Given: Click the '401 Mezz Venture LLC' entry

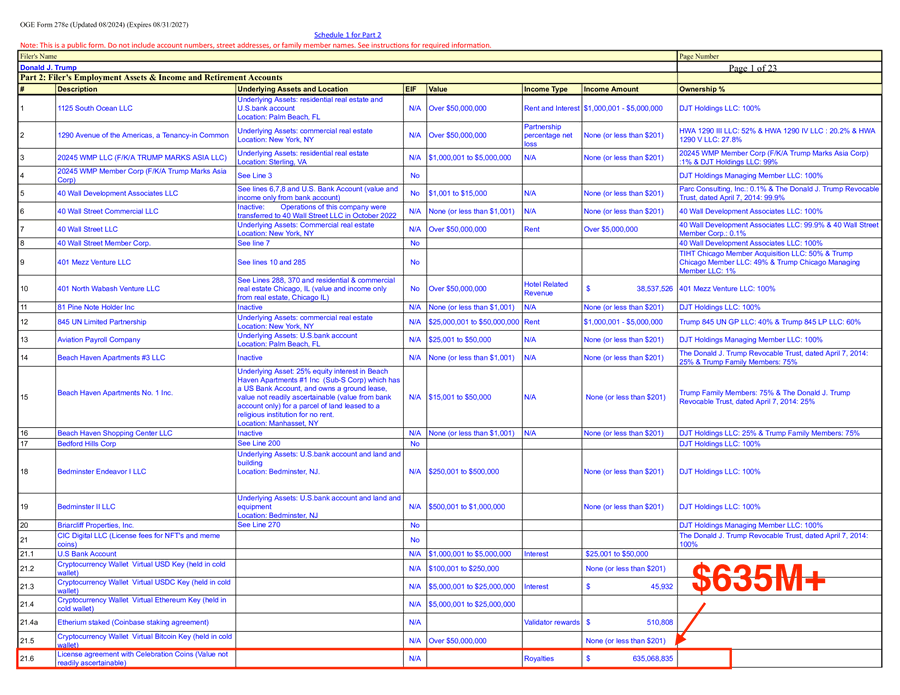Looking at the screenshot, I should [x=94, y=262].
